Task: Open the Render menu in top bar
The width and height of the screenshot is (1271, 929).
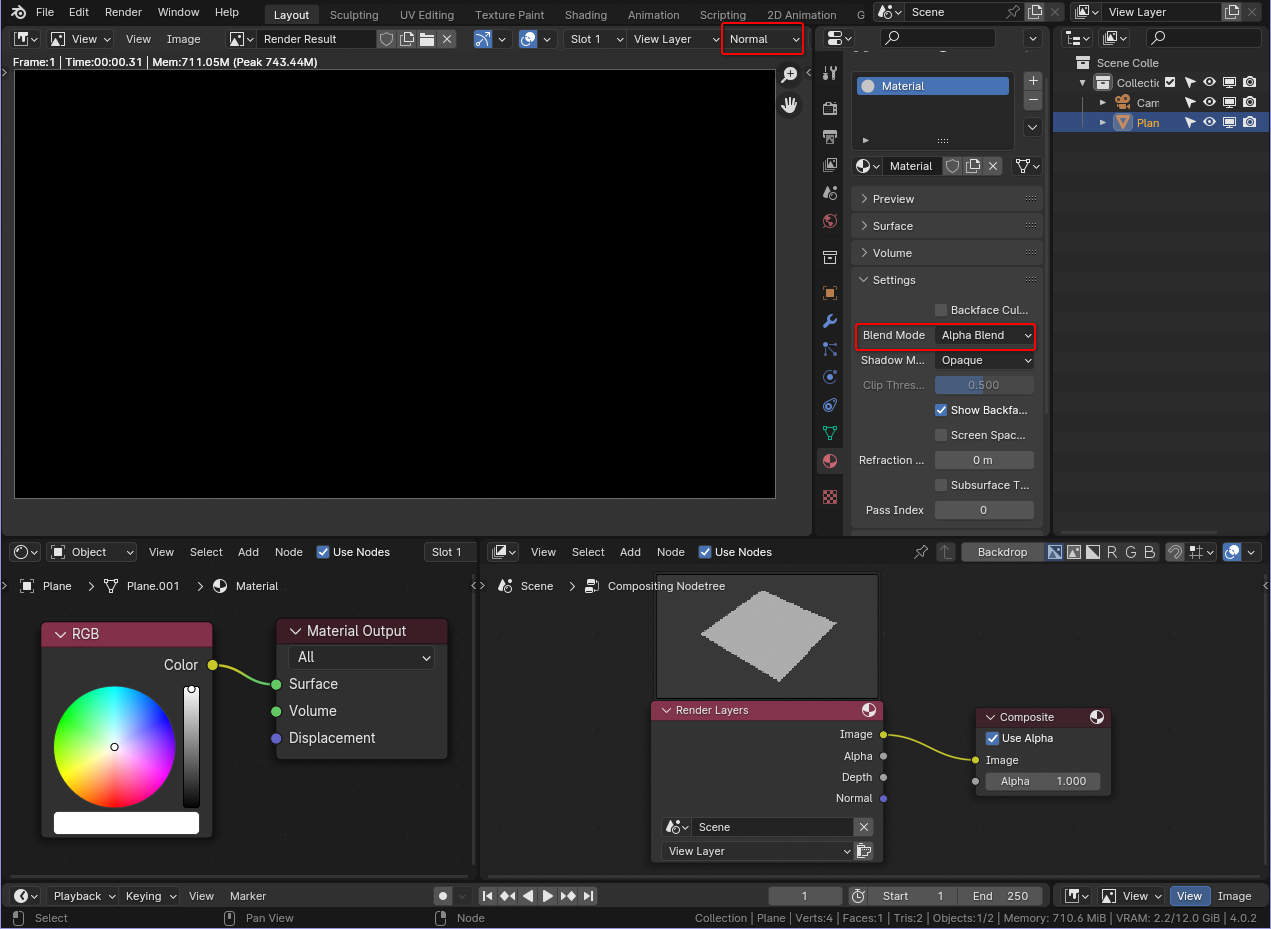Action: (x=123, y=12)
